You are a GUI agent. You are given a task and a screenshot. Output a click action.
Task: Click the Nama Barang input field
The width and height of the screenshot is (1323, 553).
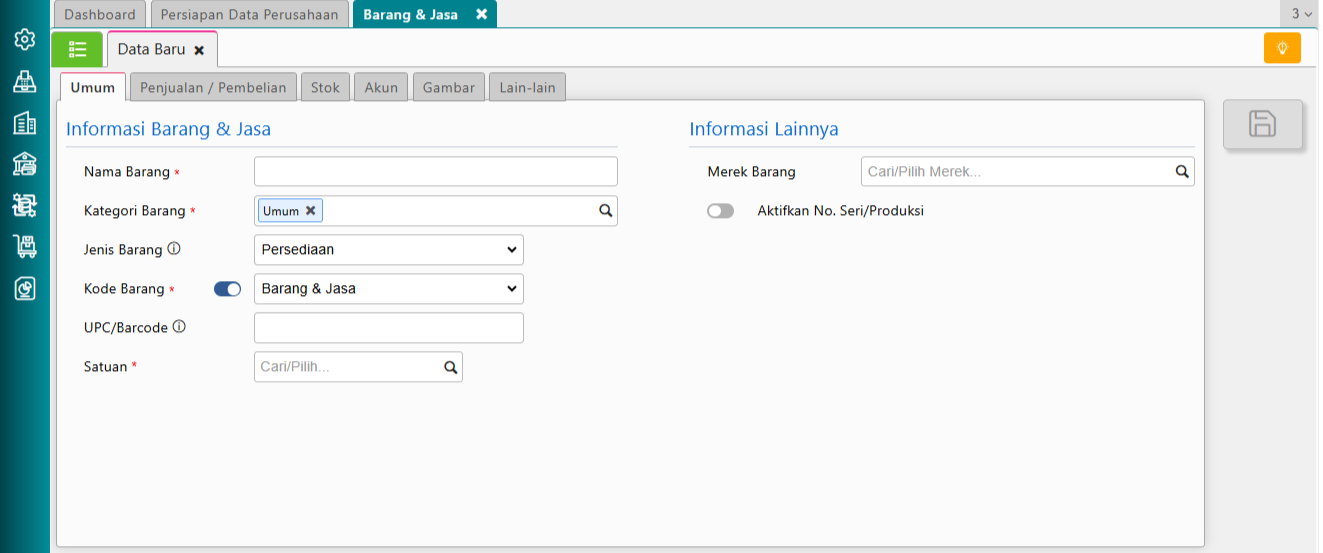click(x=436, y=172)
